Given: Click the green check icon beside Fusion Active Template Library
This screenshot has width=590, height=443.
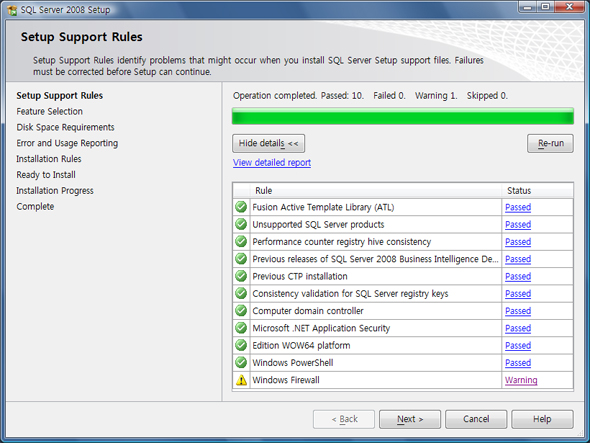Looking at the screenshot, I should click(x=241, y=207).
